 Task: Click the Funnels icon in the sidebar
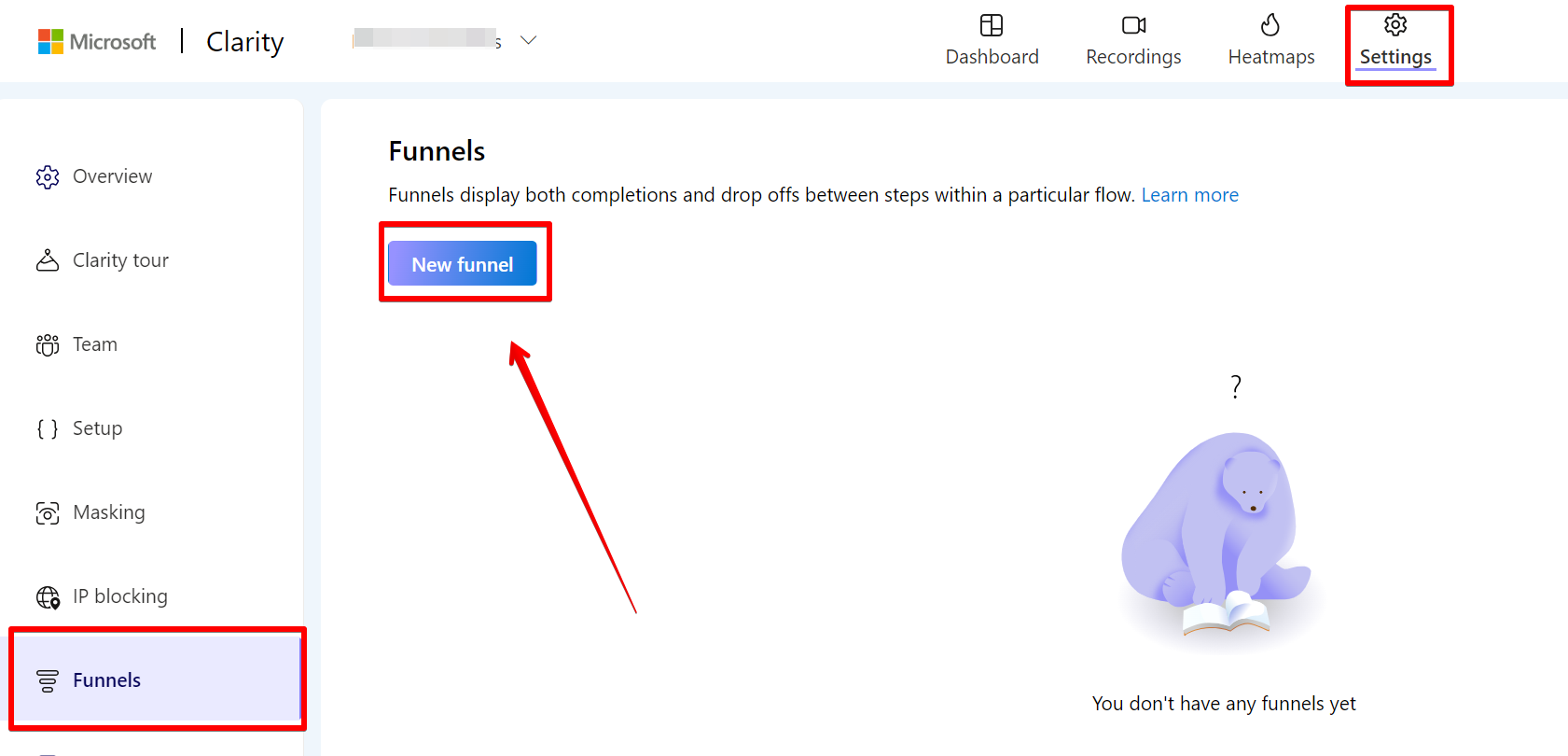tap(47, 680)
